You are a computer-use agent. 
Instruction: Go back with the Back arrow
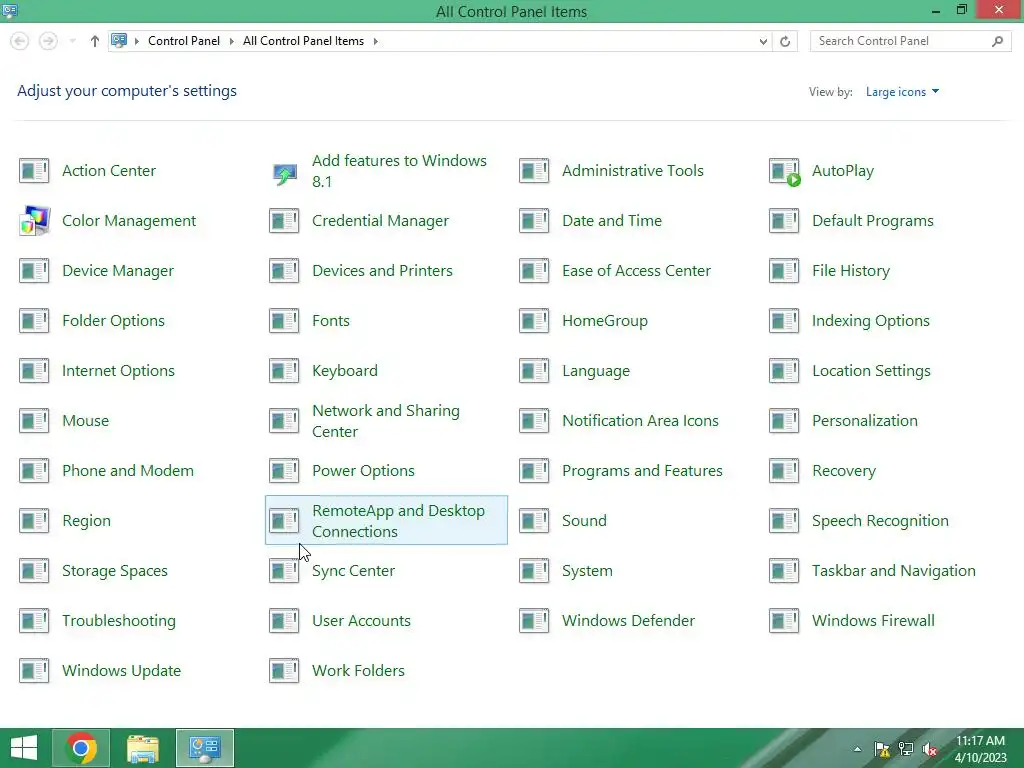point(20,41)
